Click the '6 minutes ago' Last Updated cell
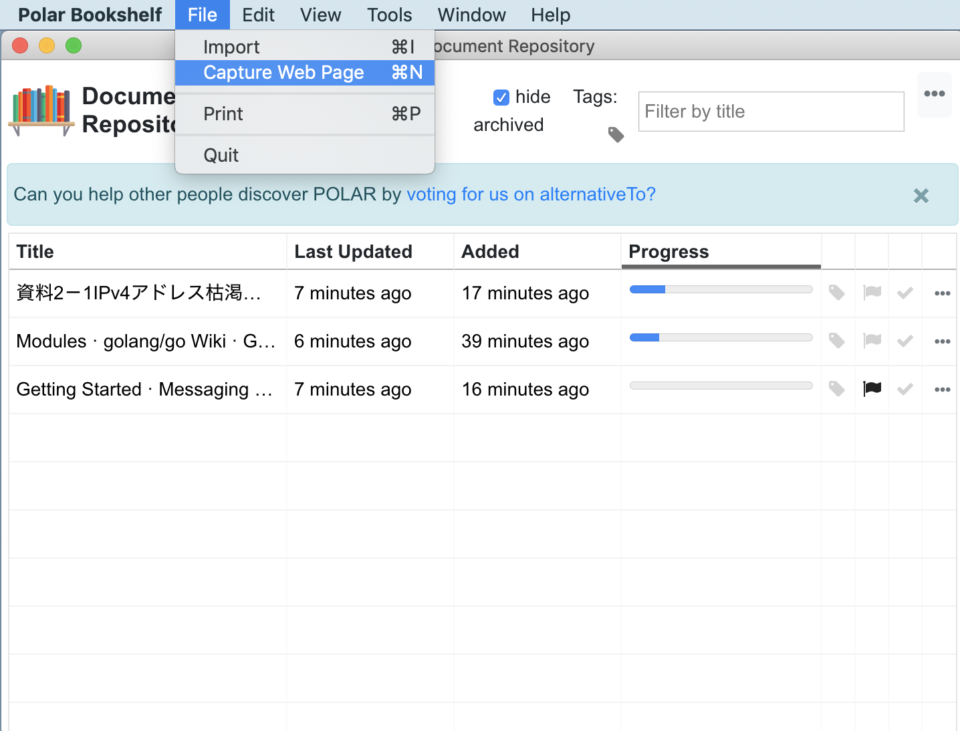This screenshot has height=731, width=960. (353, 341)
